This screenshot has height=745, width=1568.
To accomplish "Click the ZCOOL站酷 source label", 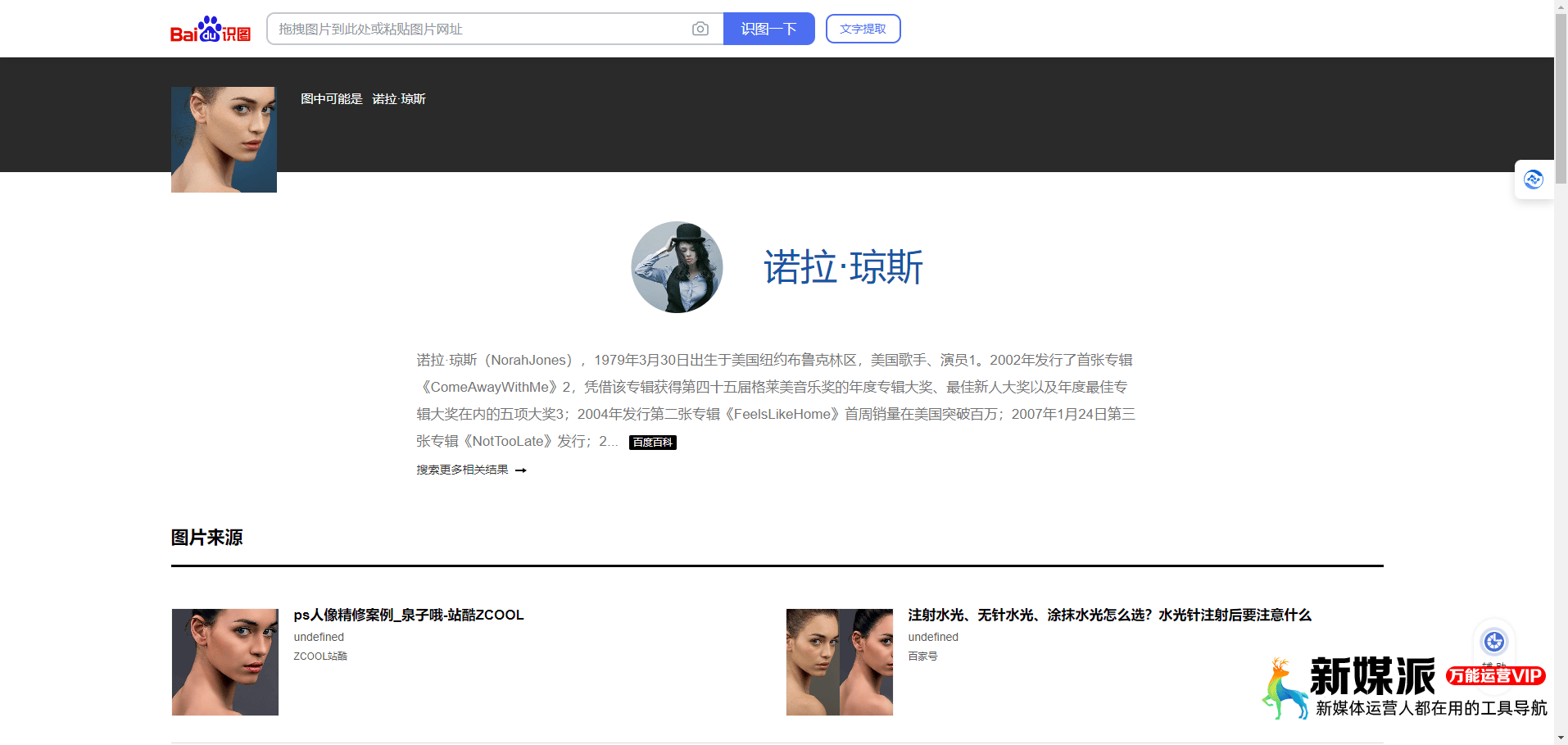I will point(319,656).
